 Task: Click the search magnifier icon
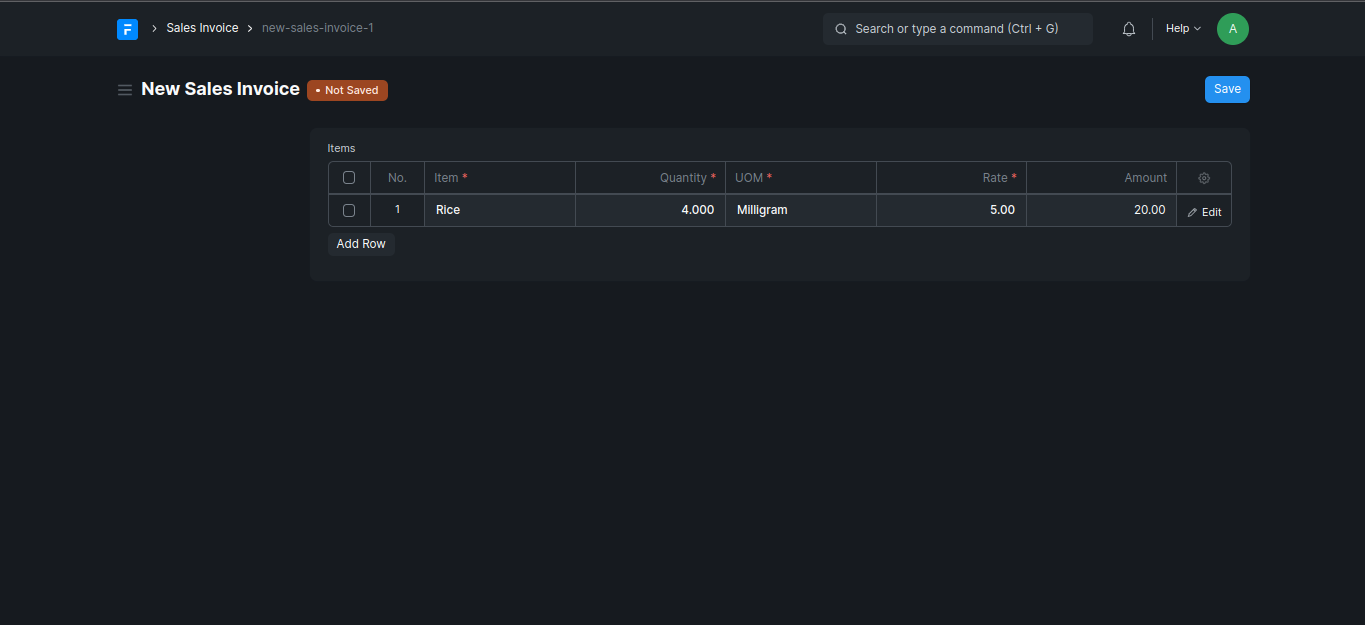click(x=841, y=29)
